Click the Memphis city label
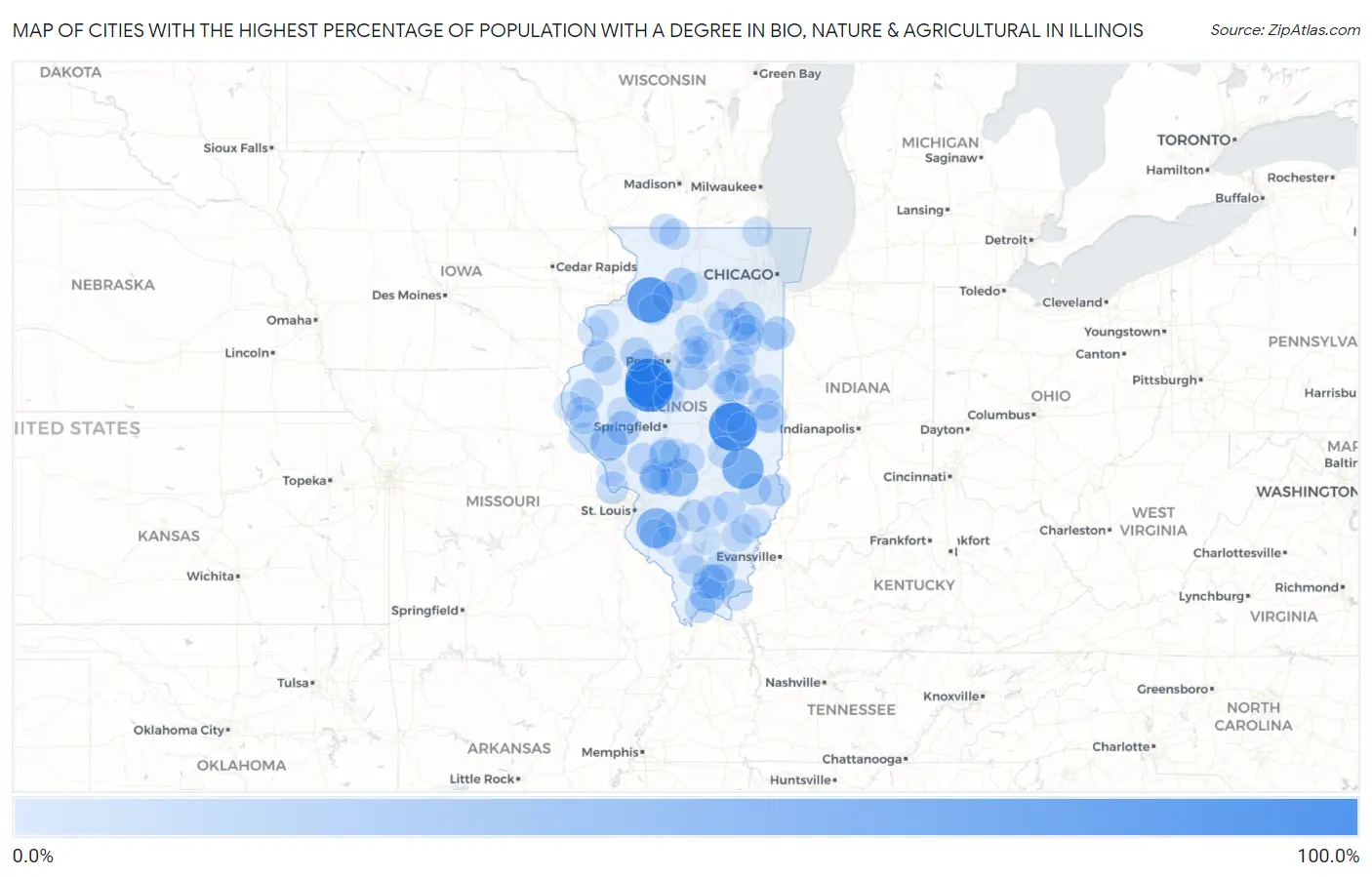The image size is (1372, 877). pos(611,753)
